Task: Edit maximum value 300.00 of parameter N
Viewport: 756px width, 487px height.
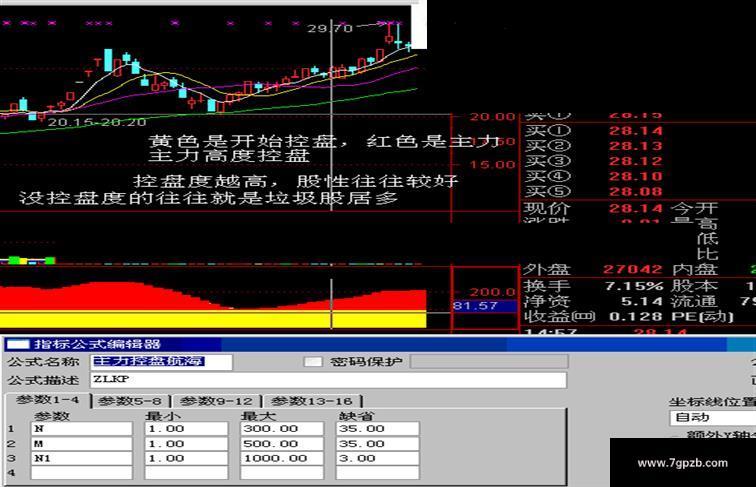Action: pos(282,429)
